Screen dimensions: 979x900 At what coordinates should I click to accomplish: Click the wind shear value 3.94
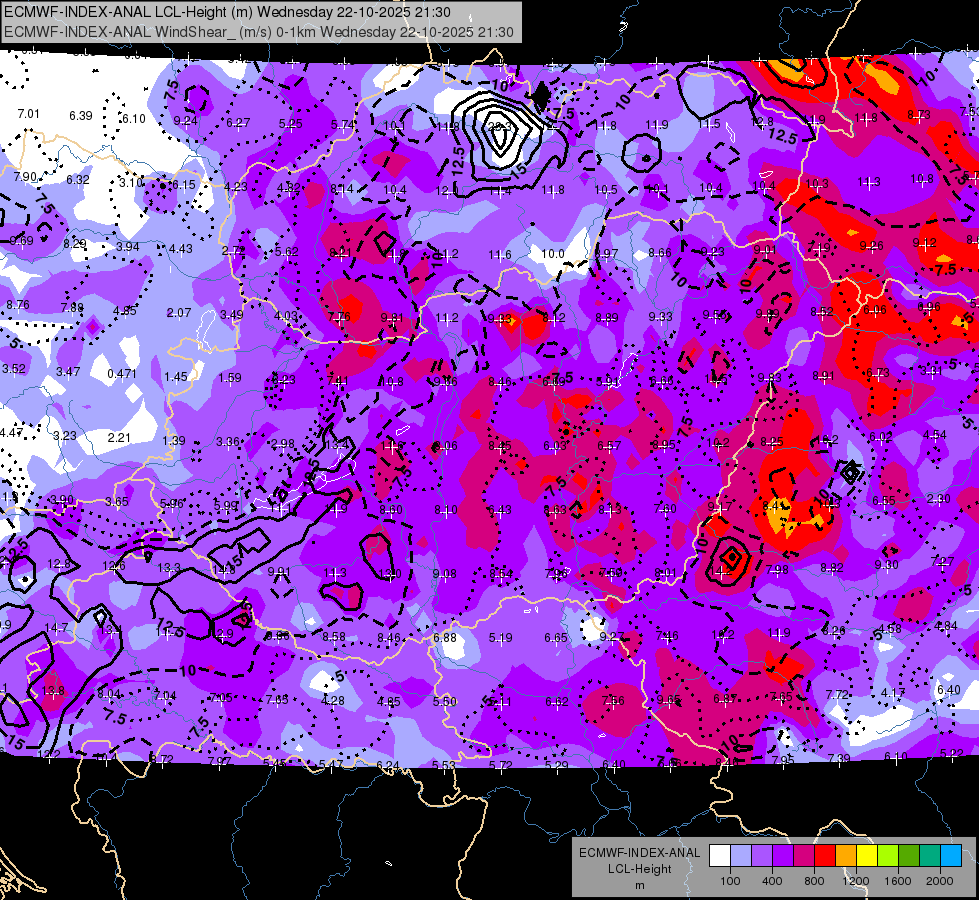click(127, 246)
